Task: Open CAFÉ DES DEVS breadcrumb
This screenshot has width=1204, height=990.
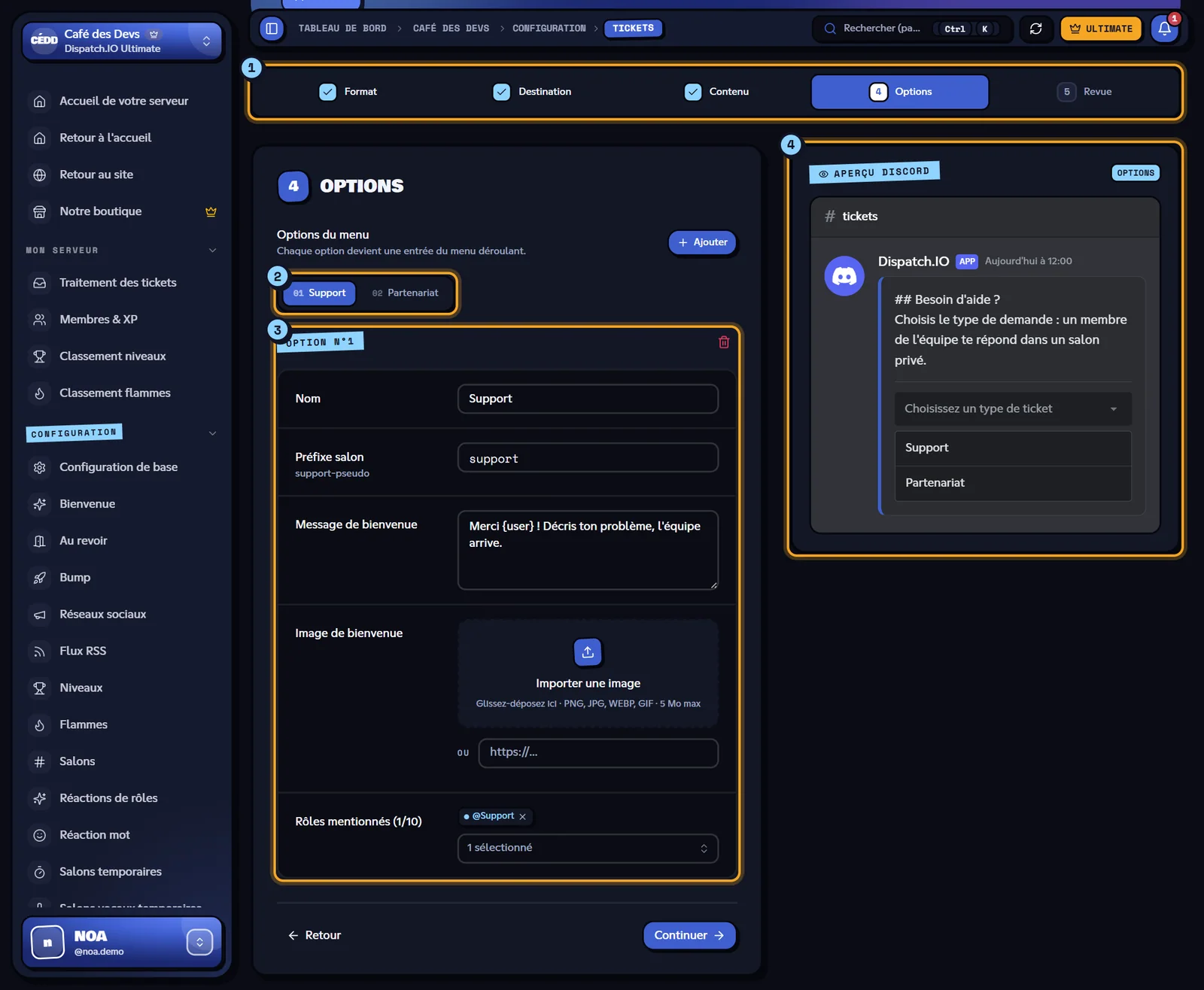Action: pyautogui.click(x=451, y=29)
